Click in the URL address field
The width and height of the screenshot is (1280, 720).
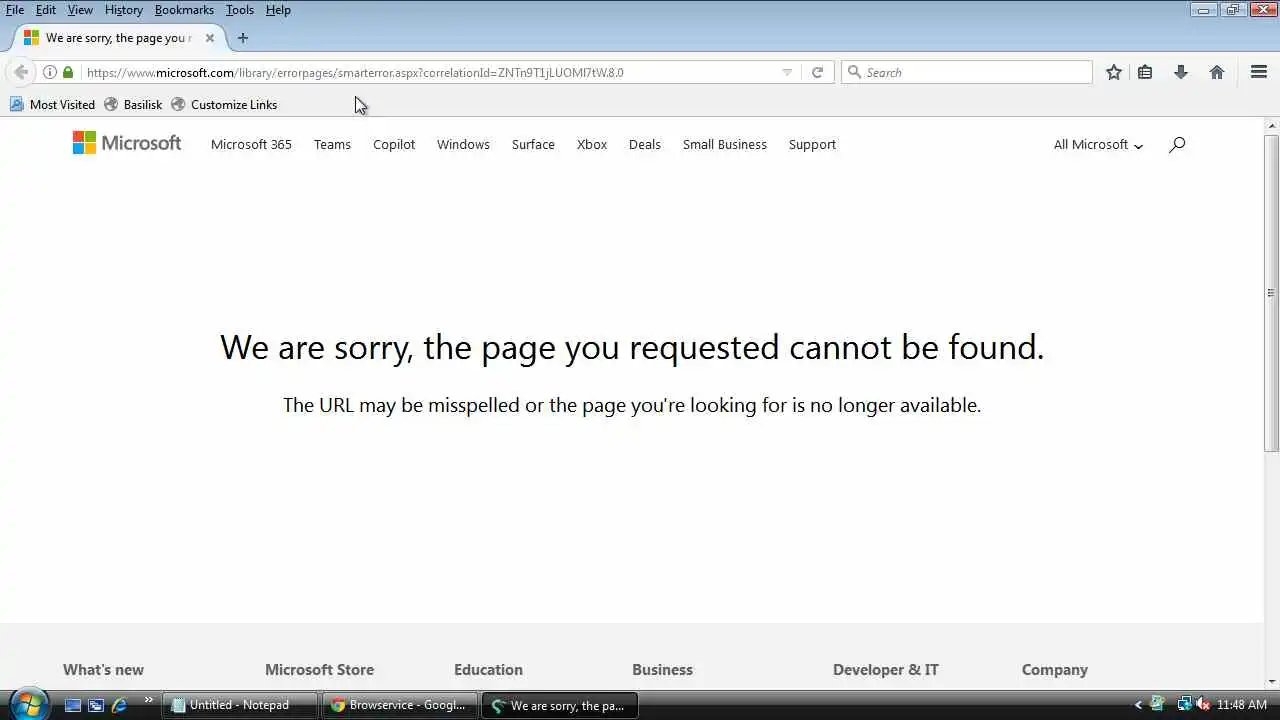point(430,72)
